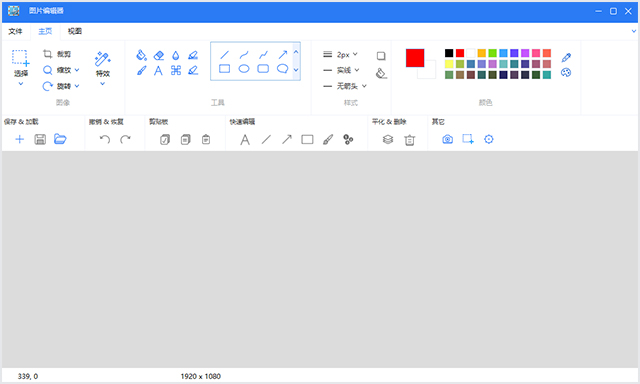
Task: Choose the curved line shape
Action: click(x=244, y=54)
